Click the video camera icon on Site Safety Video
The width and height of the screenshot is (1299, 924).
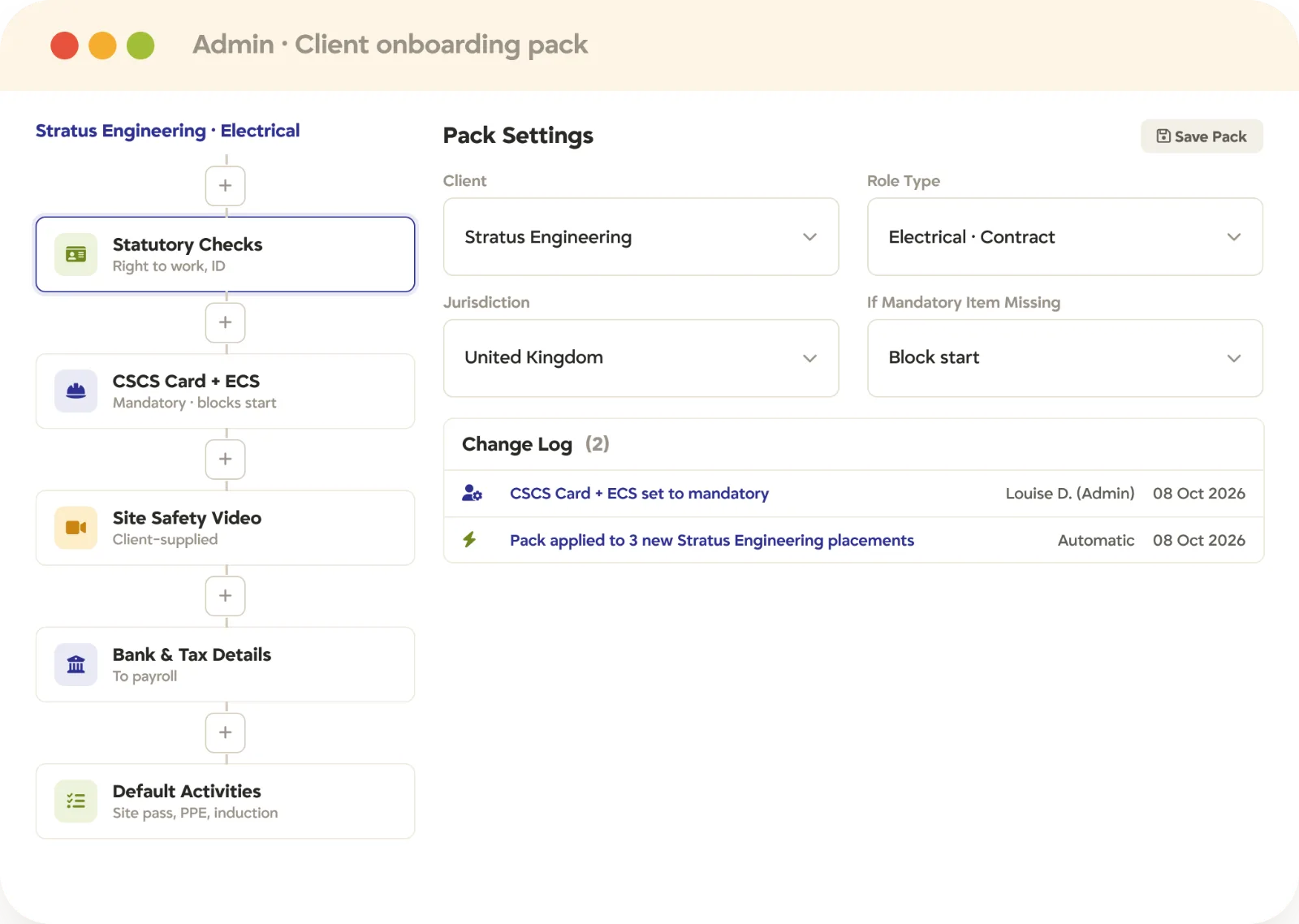[76, 528]
